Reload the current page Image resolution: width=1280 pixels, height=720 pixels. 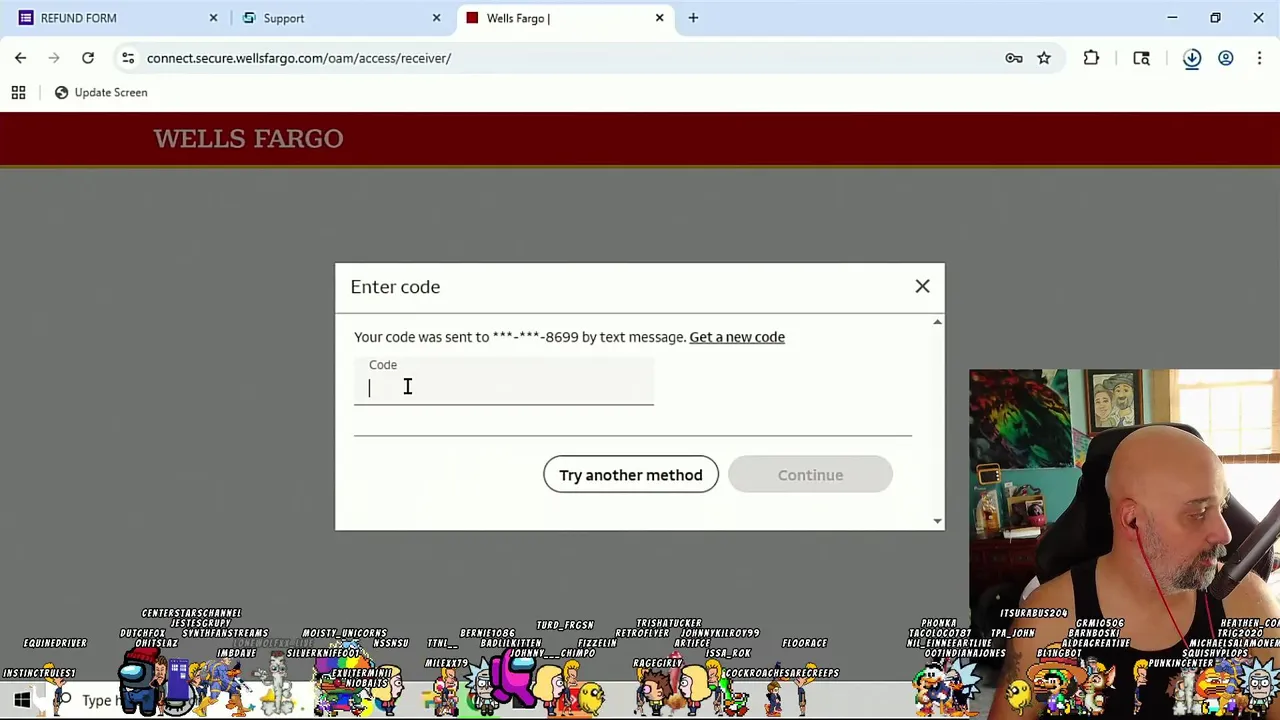[x=88, y=58]
